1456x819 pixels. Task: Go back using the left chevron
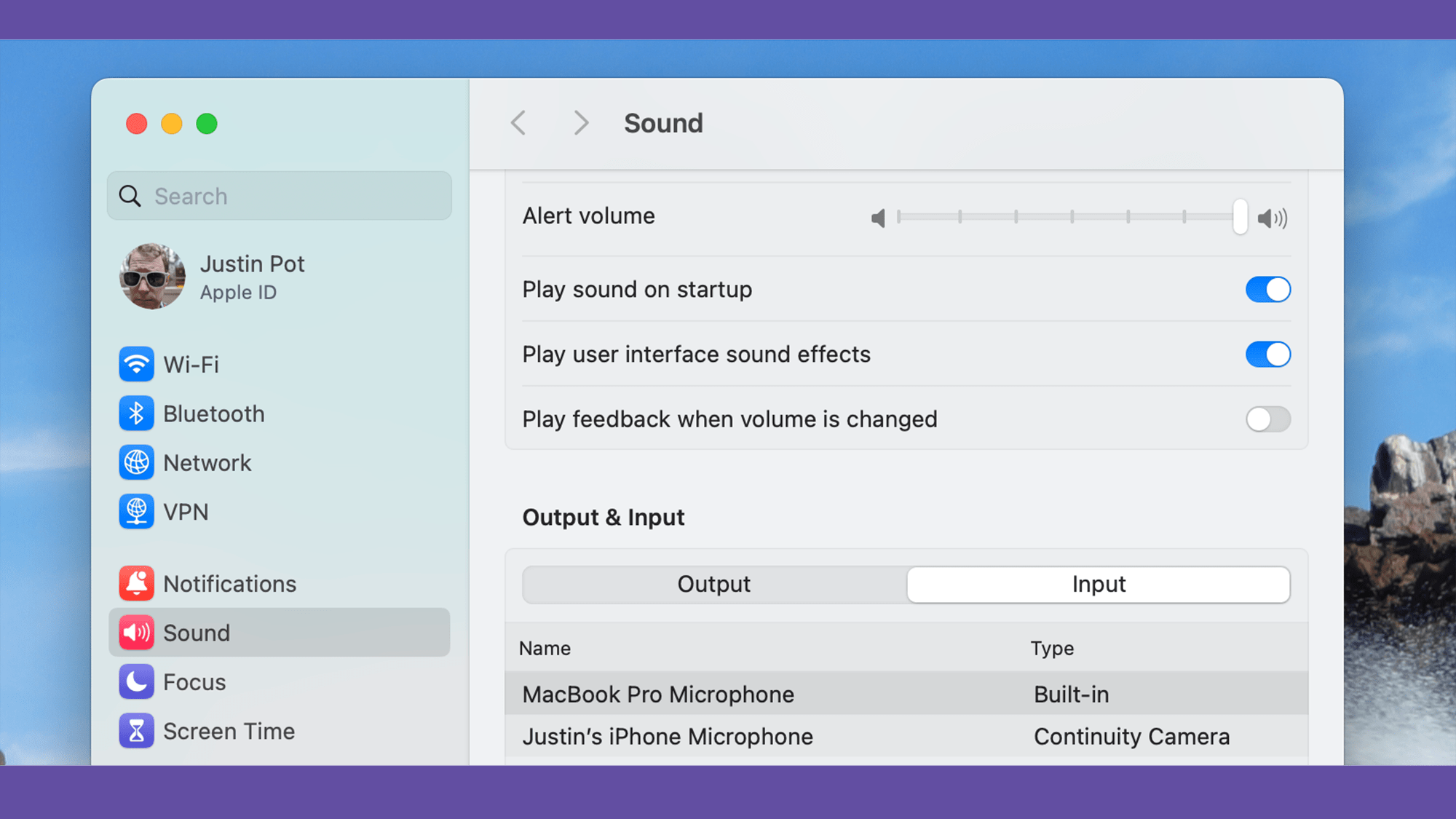click(x=518, y=123)
